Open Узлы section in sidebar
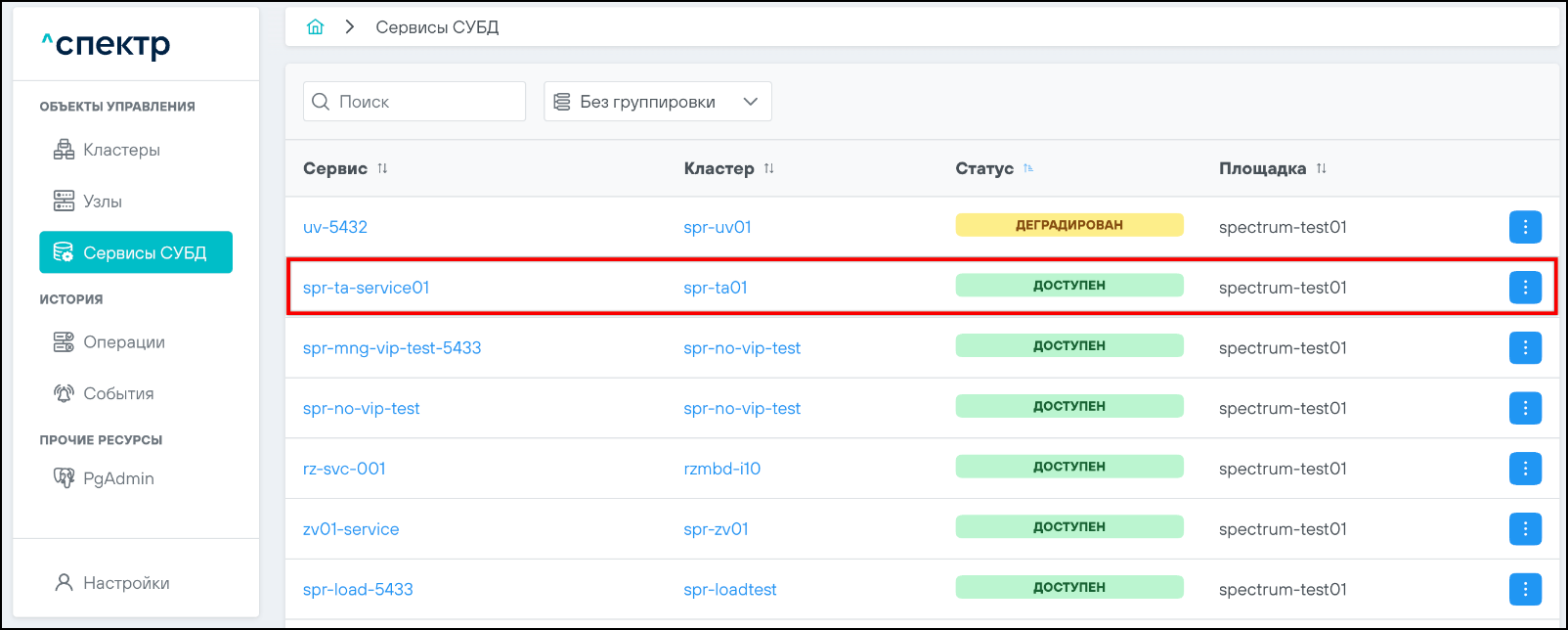The image size is (1568, 630). pyautogui.click(x=102, y=202)
